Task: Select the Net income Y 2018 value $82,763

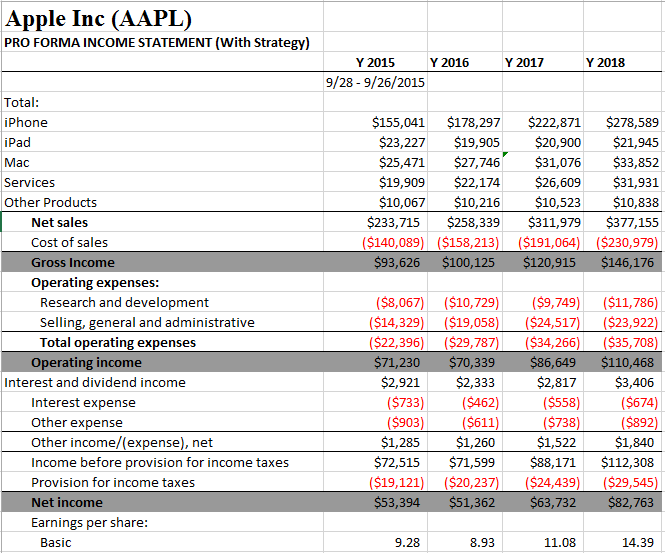Action: coord(631,502)
